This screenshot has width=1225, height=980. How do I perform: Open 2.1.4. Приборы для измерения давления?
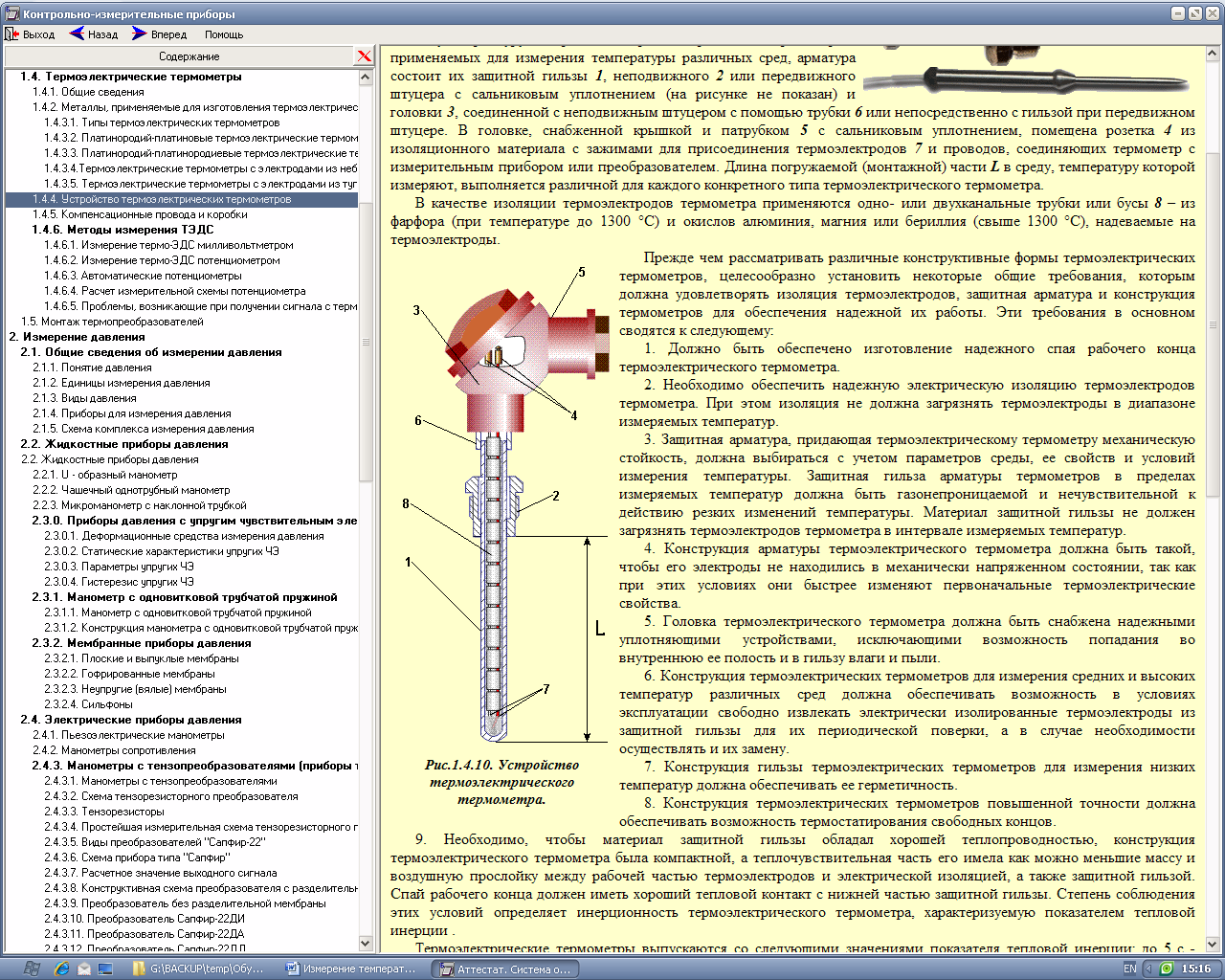(132, 413)
